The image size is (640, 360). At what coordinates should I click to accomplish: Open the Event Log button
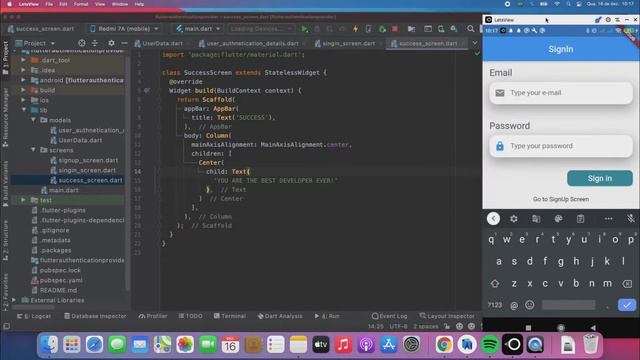tap(389, 316)
